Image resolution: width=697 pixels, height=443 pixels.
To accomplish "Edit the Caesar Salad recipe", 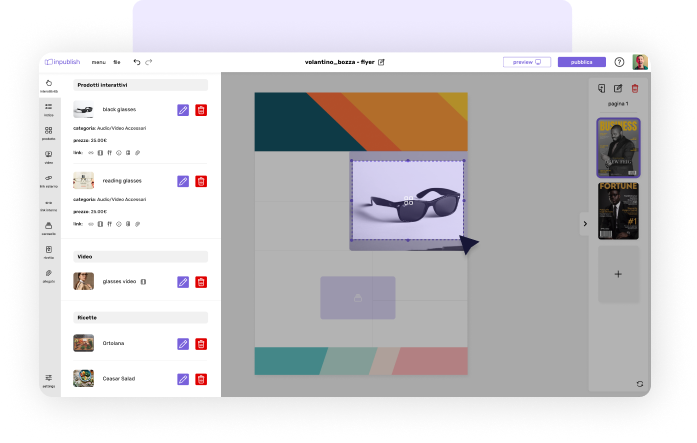I will click(x=183, y=379).
